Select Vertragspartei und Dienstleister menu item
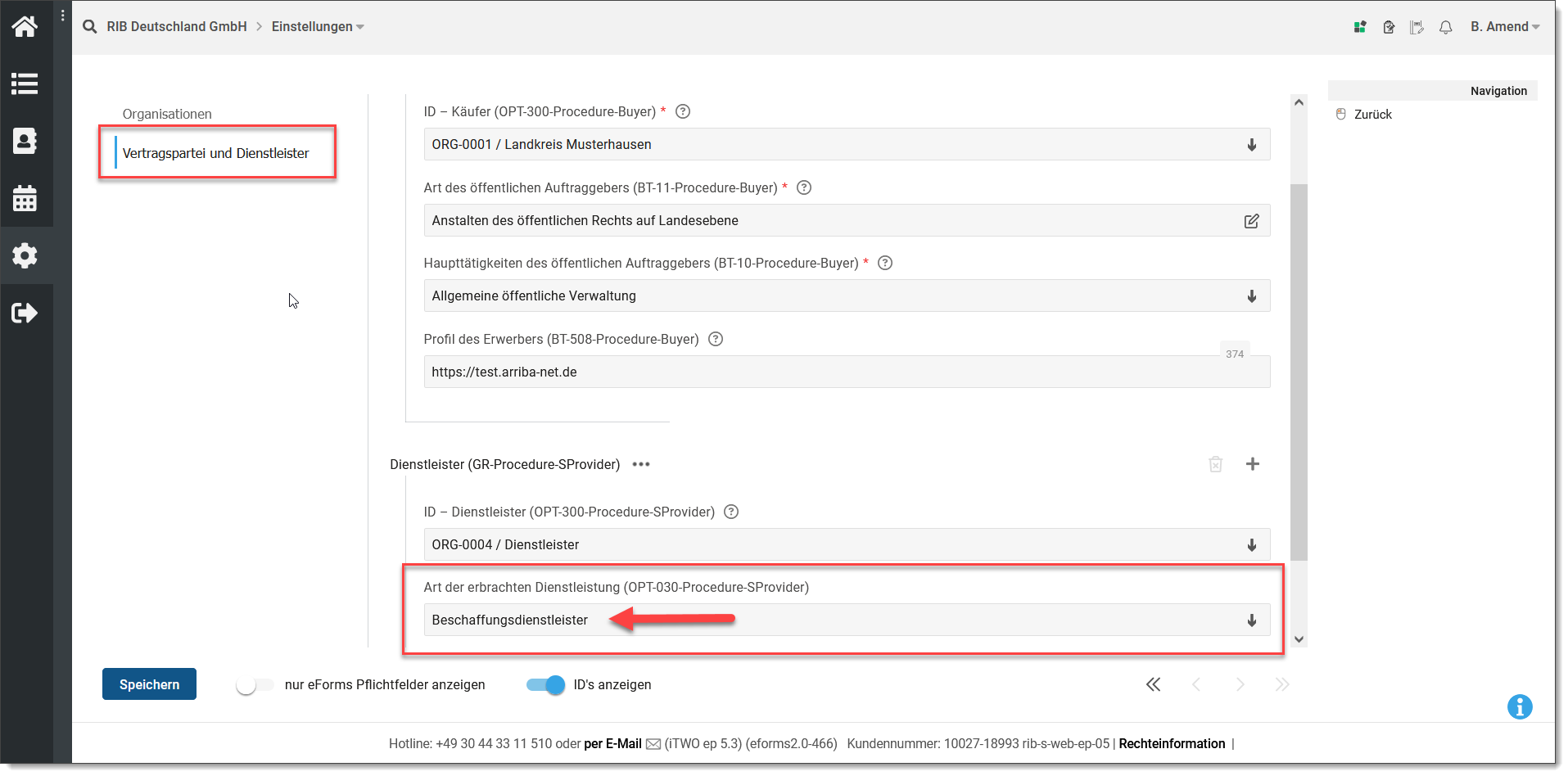 pyautogui.click(x=215, y=153)
